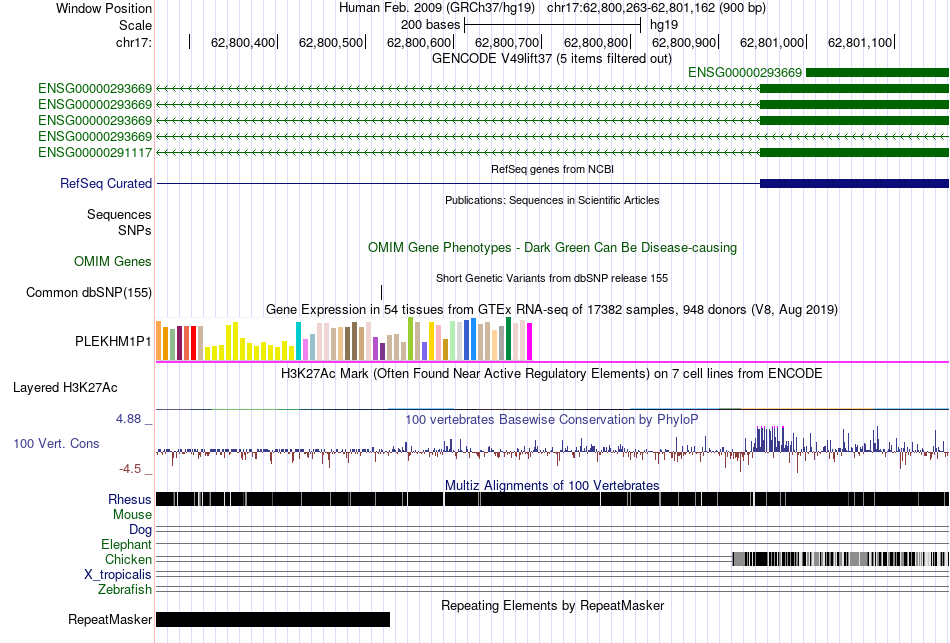Open the RefSeq genes from NCBI title
Viewport: 950px width, 643px height.
[552, 170]
